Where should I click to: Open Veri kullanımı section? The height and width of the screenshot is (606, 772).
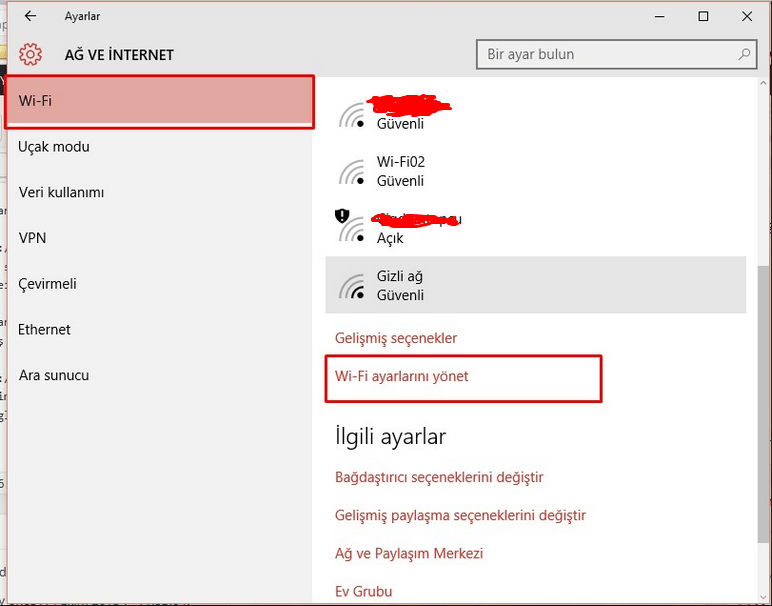[x=160, y=192]
